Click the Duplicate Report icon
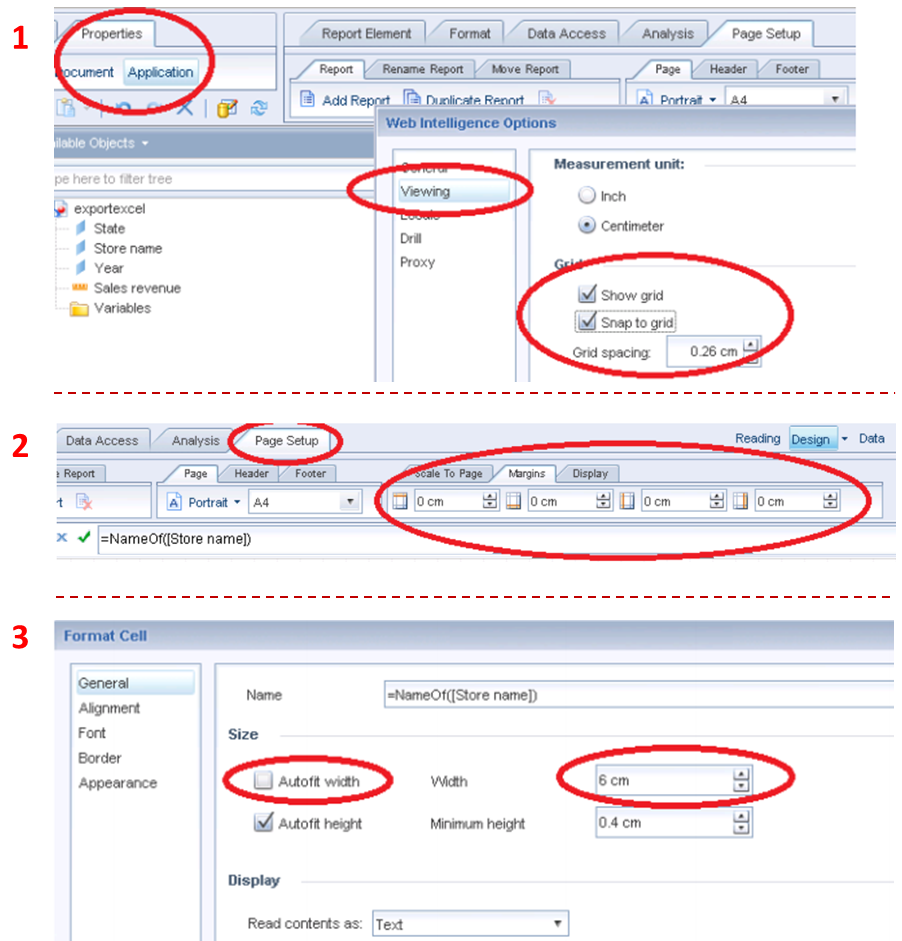 [x=412, y=100]
